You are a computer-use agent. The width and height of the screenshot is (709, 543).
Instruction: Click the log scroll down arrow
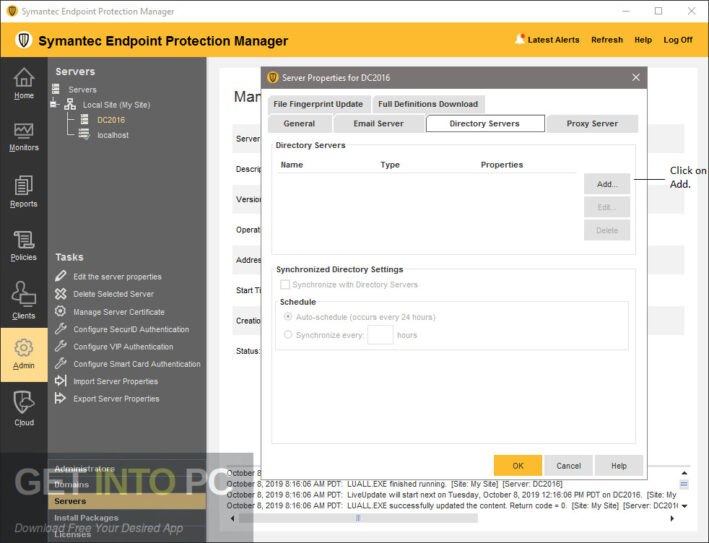pyautogui.click(x=684, y=506)
